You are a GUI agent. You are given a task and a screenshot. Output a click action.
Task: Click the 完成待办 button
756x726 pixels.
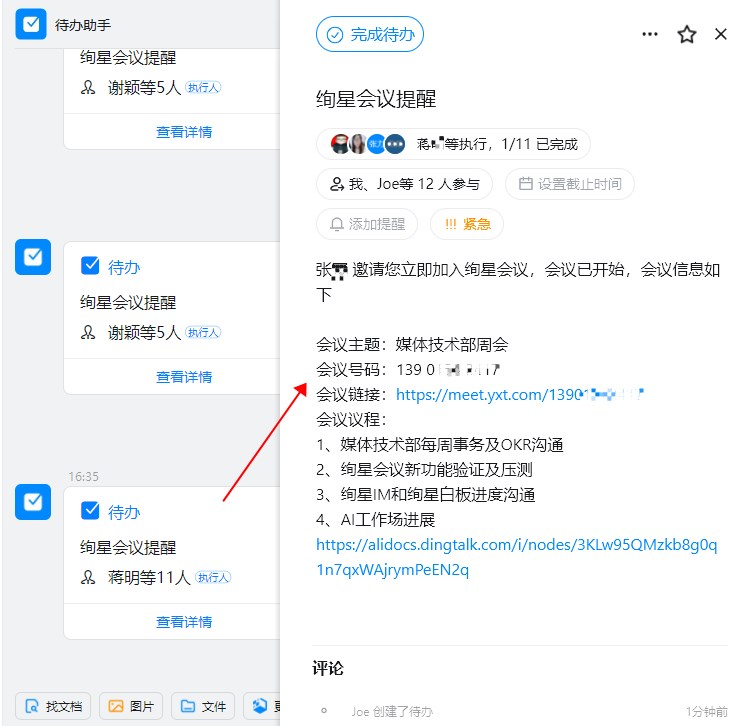370,34
